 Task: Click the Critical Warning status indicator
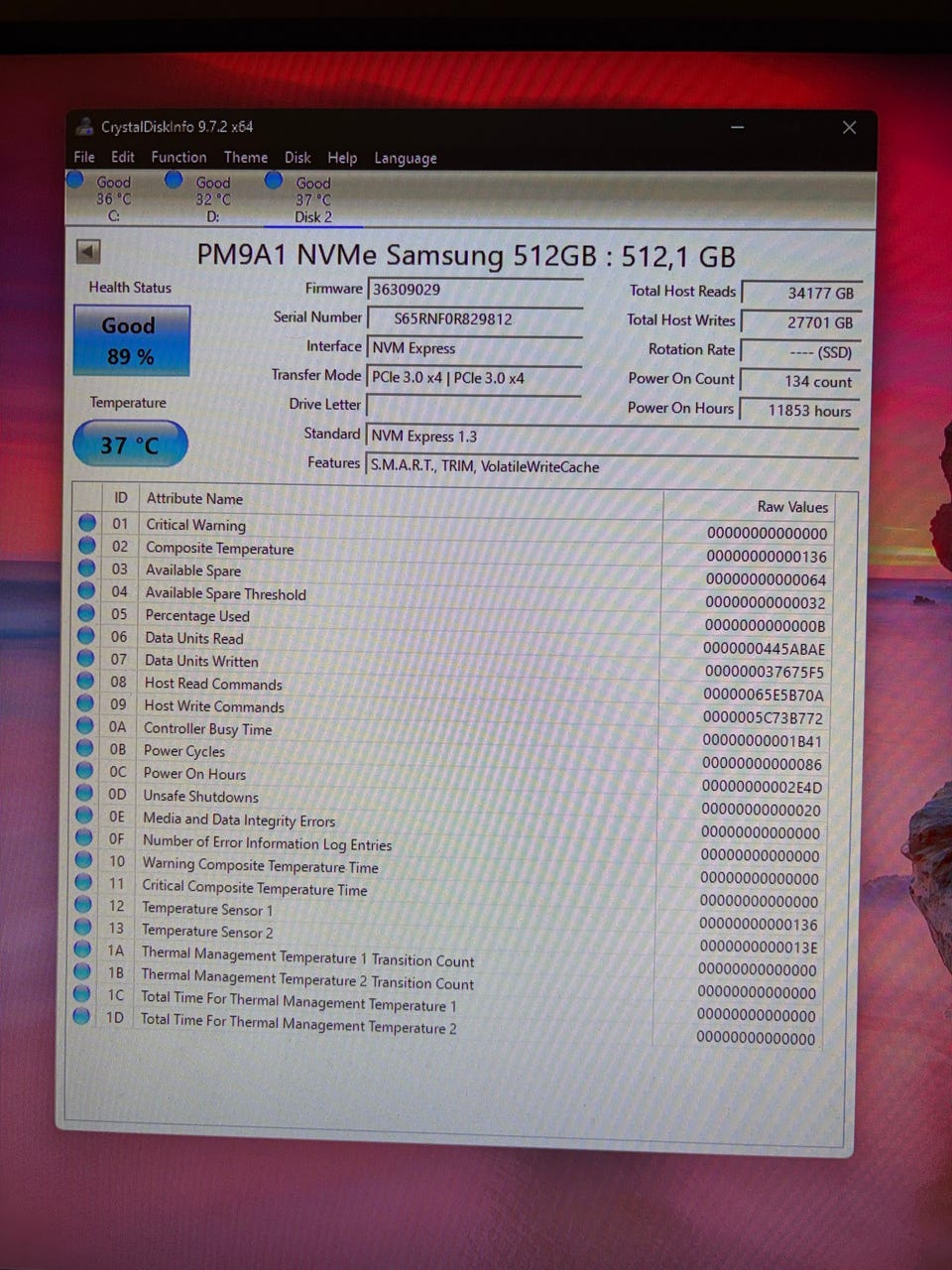click(87, 523)
